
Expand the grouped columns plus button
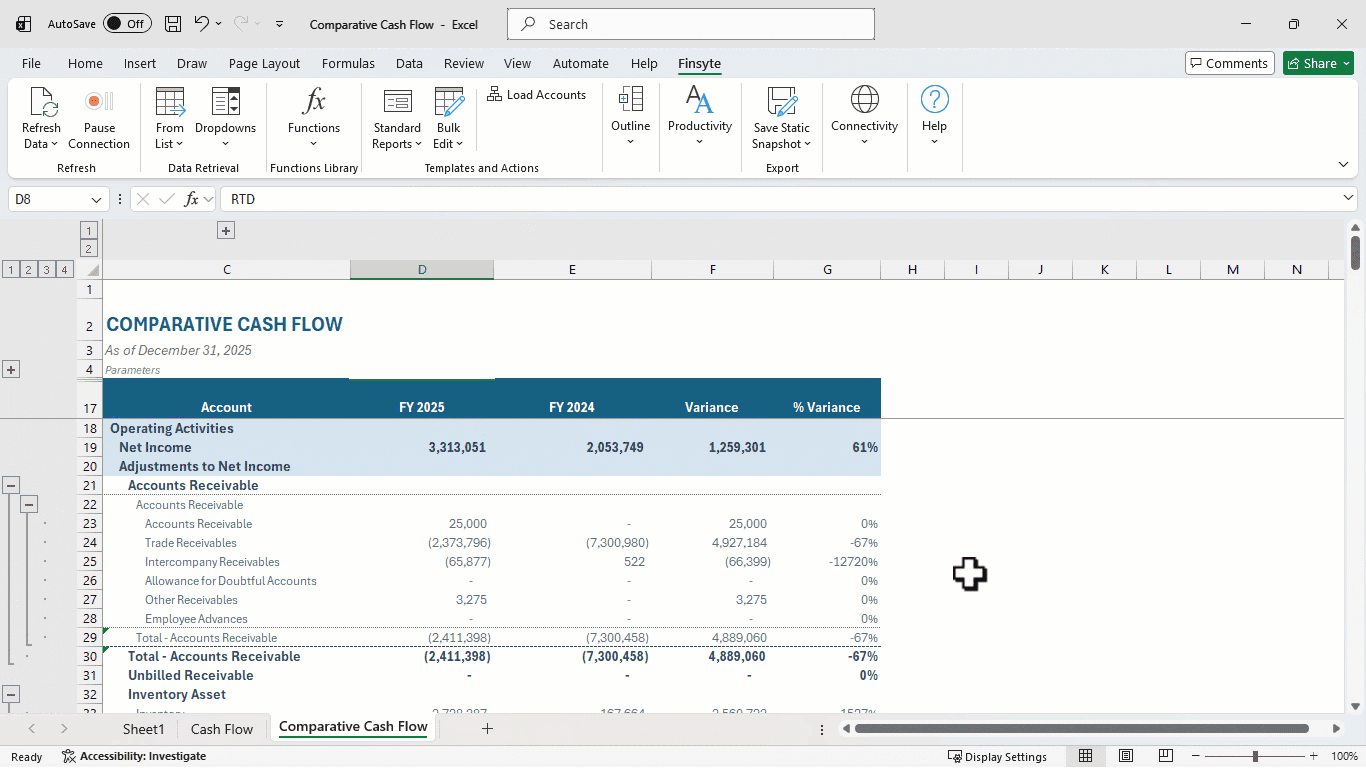coord(226,231)
